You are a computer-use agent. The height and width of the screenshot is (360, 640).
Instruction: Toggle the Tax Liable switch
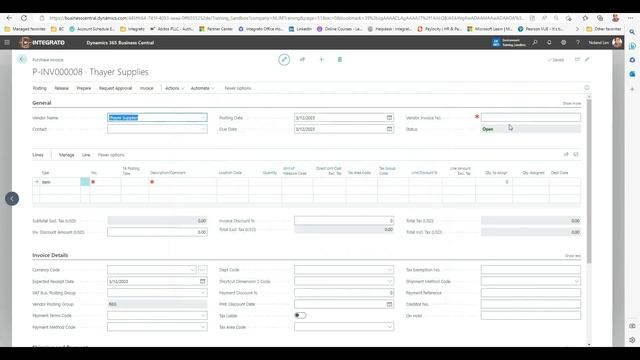pyautogui.click(x=300, y=316)
